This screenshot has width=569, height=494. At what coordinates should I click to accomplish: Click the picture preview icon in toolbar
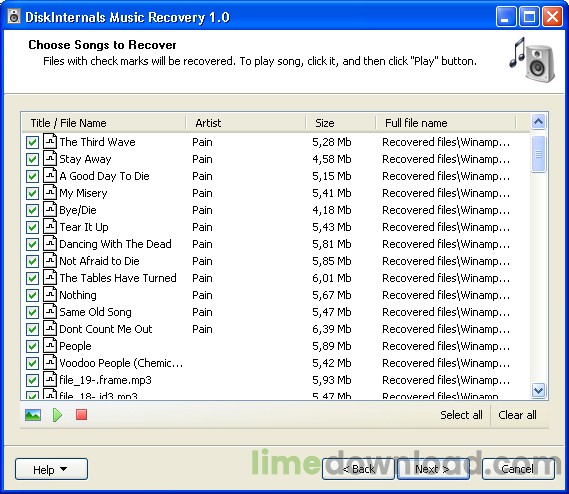[33, 415]
